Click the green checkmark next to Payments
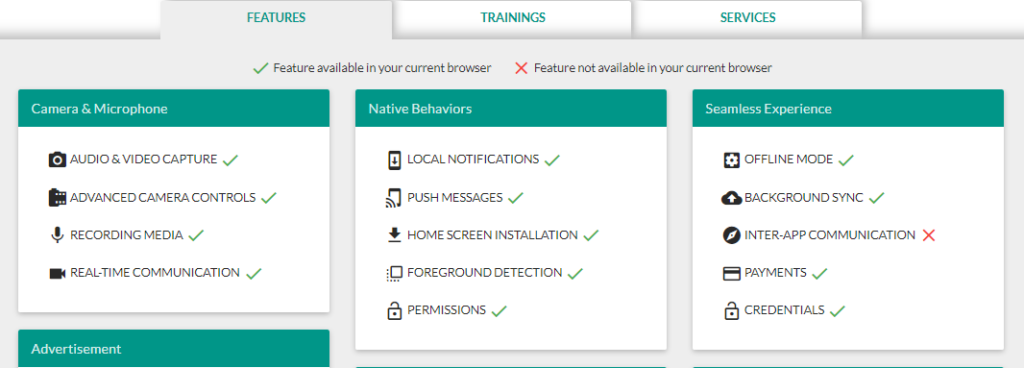 coord(820,273)
